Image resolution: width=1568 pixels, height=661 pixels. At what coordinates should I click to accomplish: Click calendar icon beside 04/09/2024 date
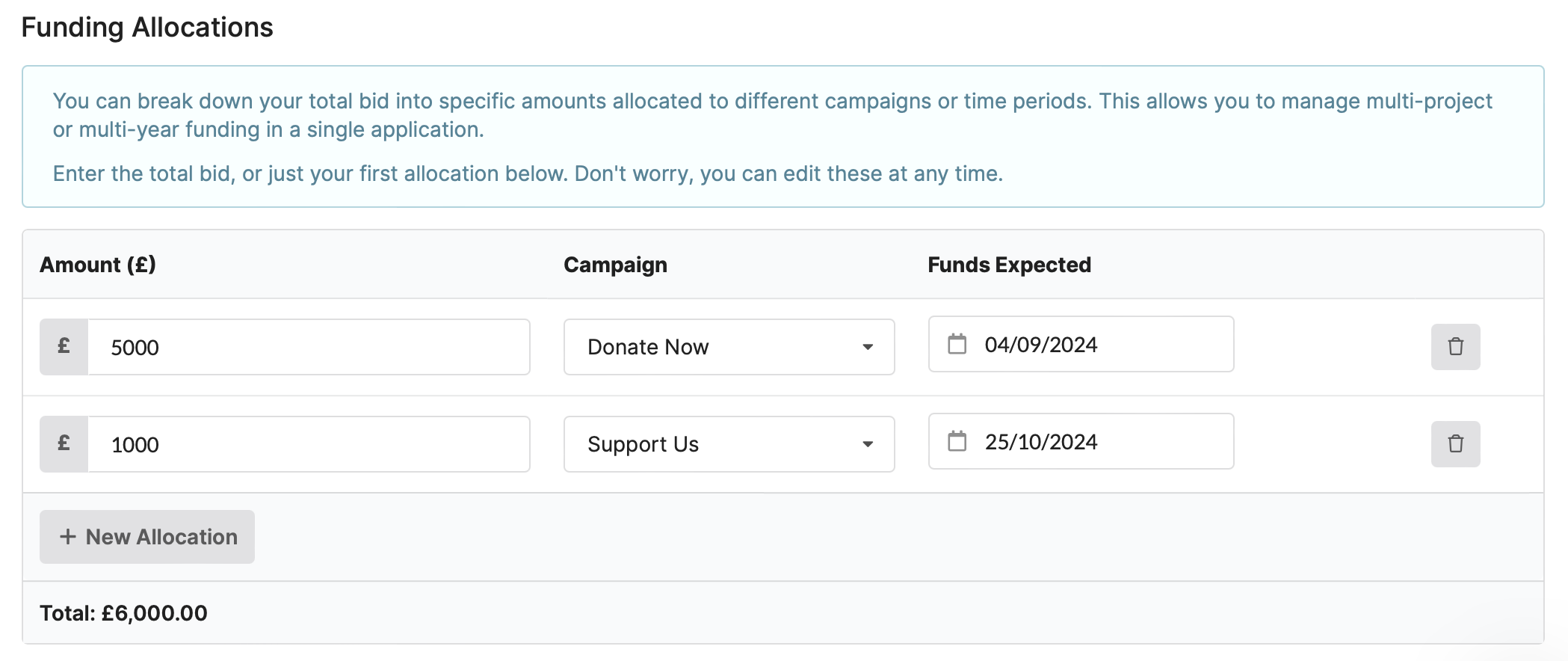(957, 344)
